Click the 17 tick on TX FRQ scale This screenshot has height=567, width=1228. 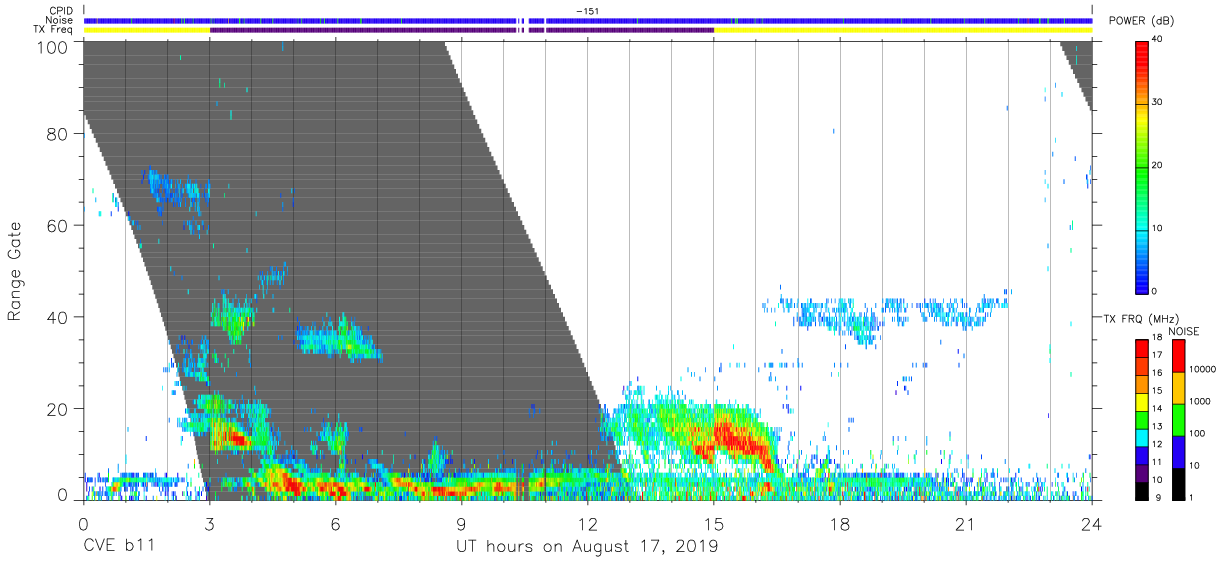click(x=1157, y=355)
